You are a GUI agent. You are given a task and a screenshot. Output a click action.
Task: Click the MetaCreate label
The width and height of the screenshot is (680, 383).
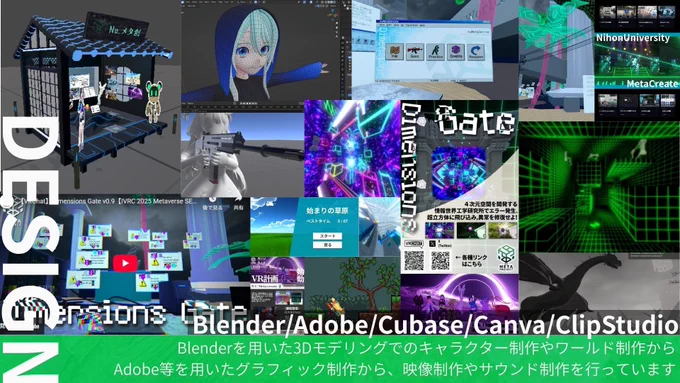click(652, 83)
